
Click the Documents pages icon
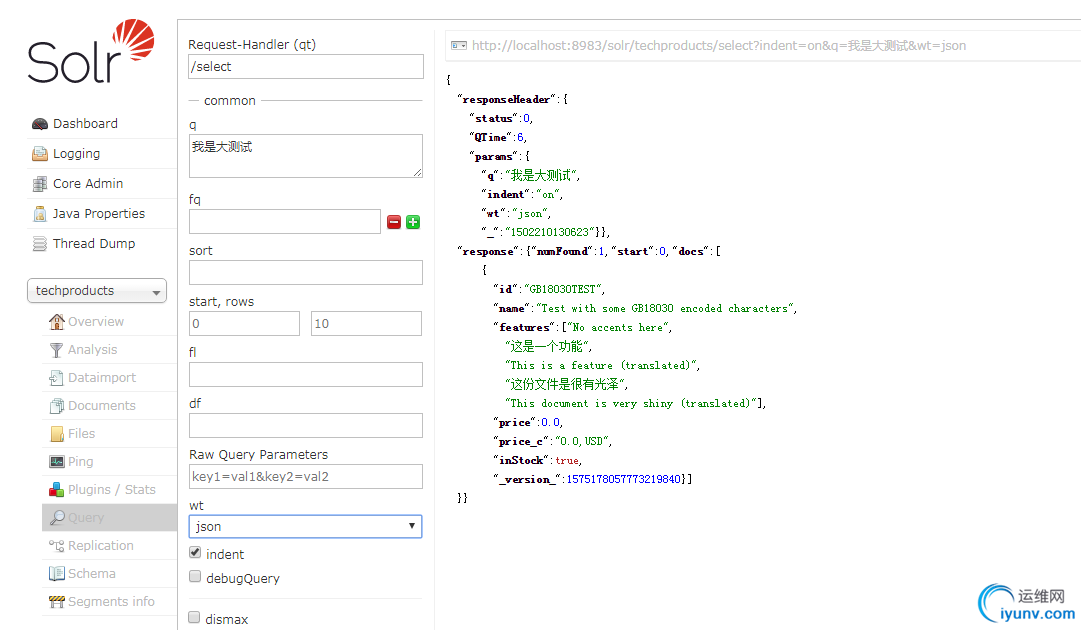tap(57, 406)
